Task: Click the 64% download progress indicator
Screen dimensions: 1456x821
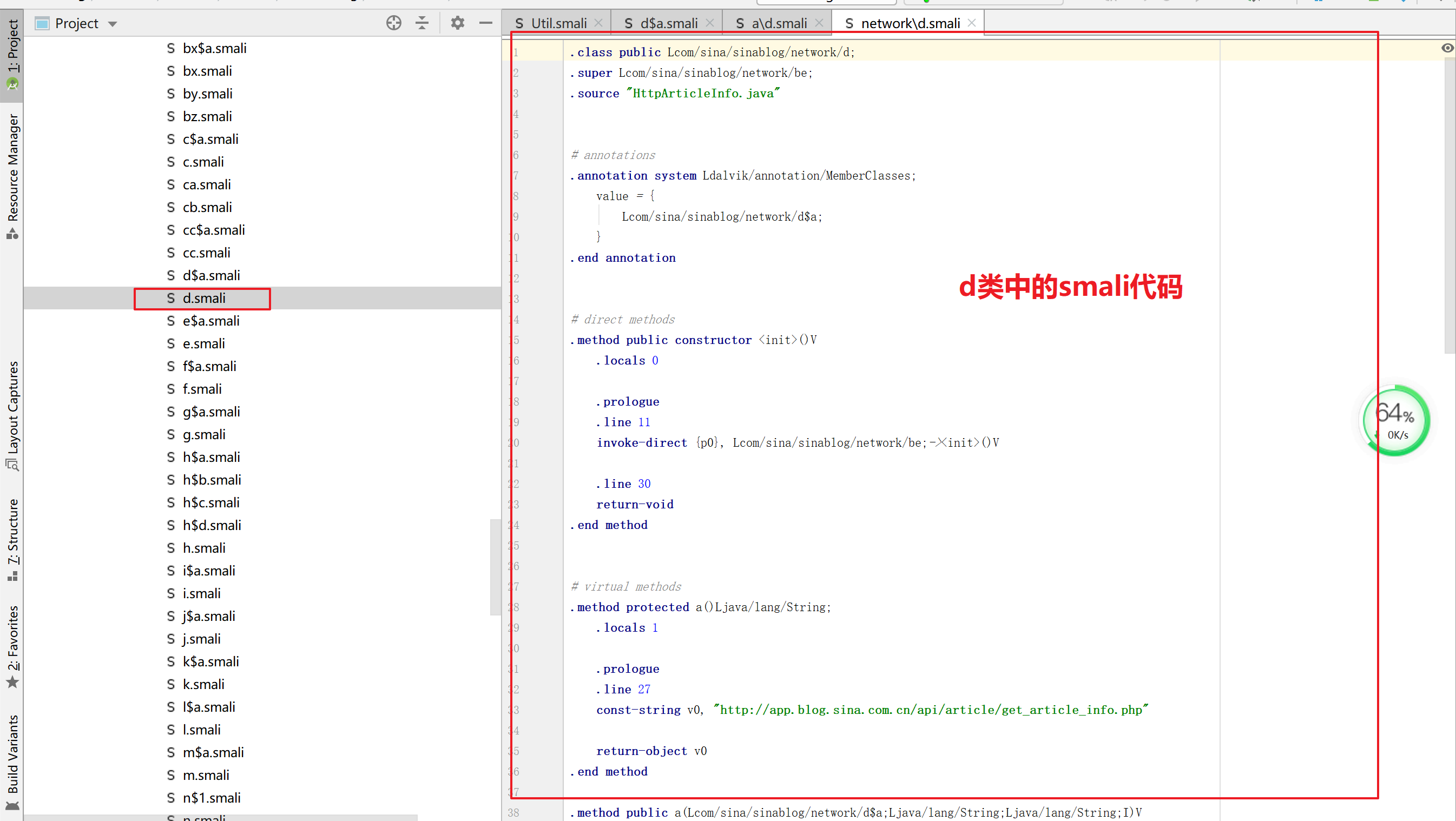Action: [1395, 420]
